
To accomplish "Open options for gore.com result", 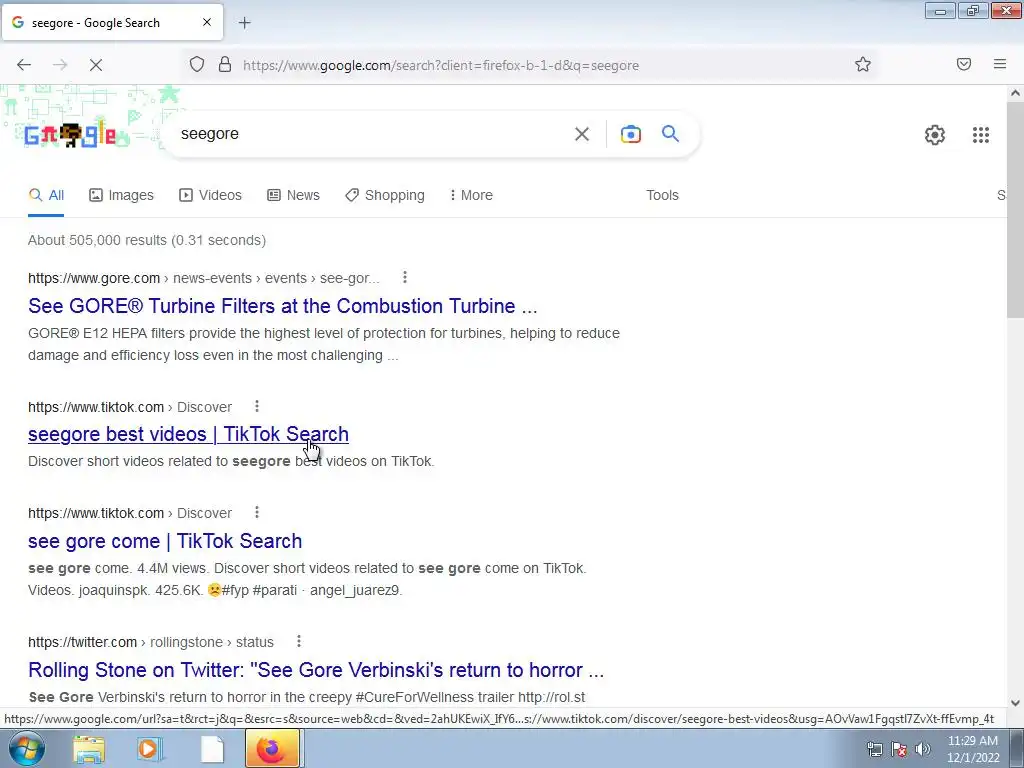I will click(405, 278).
